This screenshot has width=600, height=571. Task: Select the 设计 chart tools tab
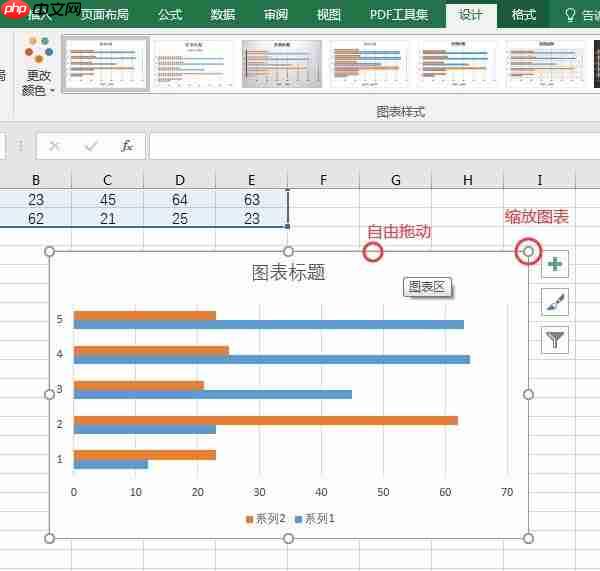(x=471, y=15)
